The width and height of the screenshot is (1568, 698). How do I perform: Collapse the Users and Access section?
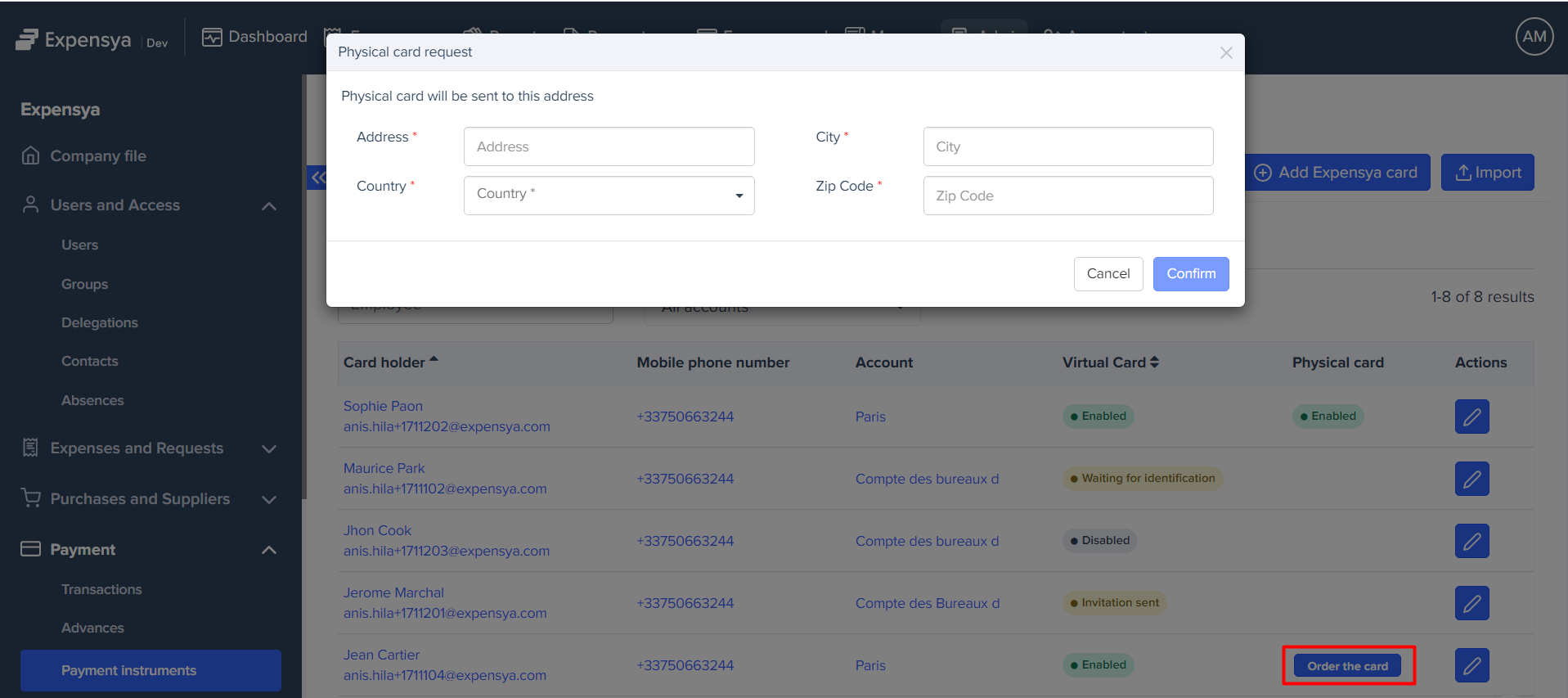(268, 205)
